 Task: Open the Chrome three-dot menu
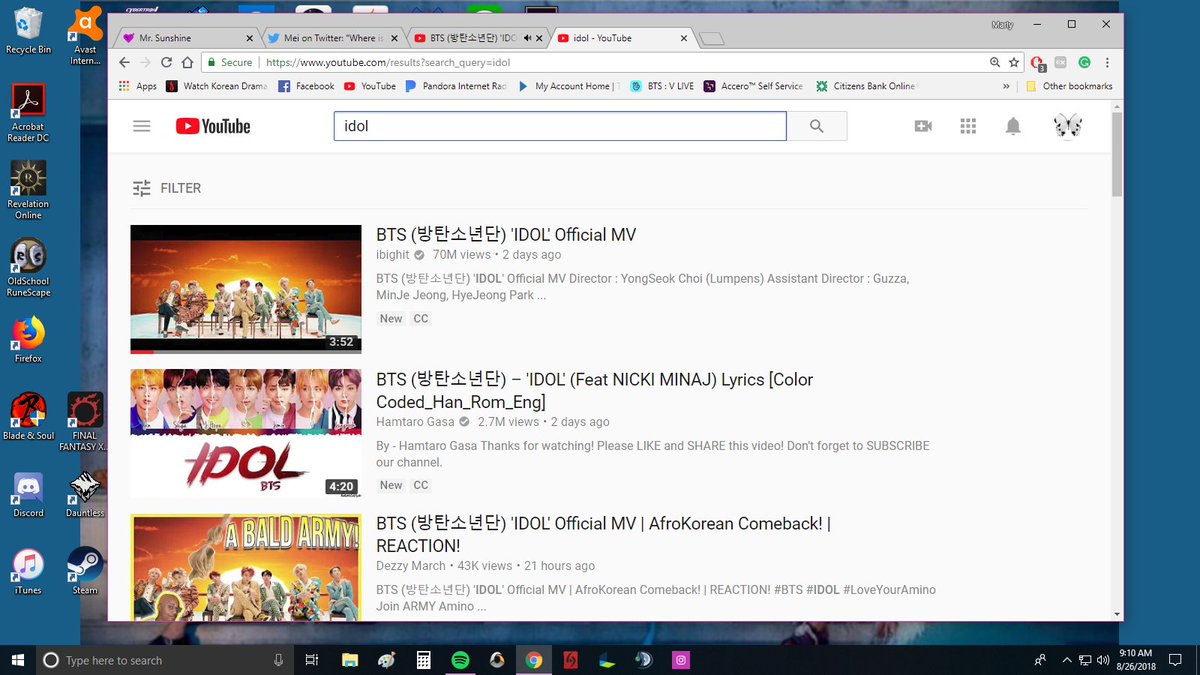point(1107,62)
